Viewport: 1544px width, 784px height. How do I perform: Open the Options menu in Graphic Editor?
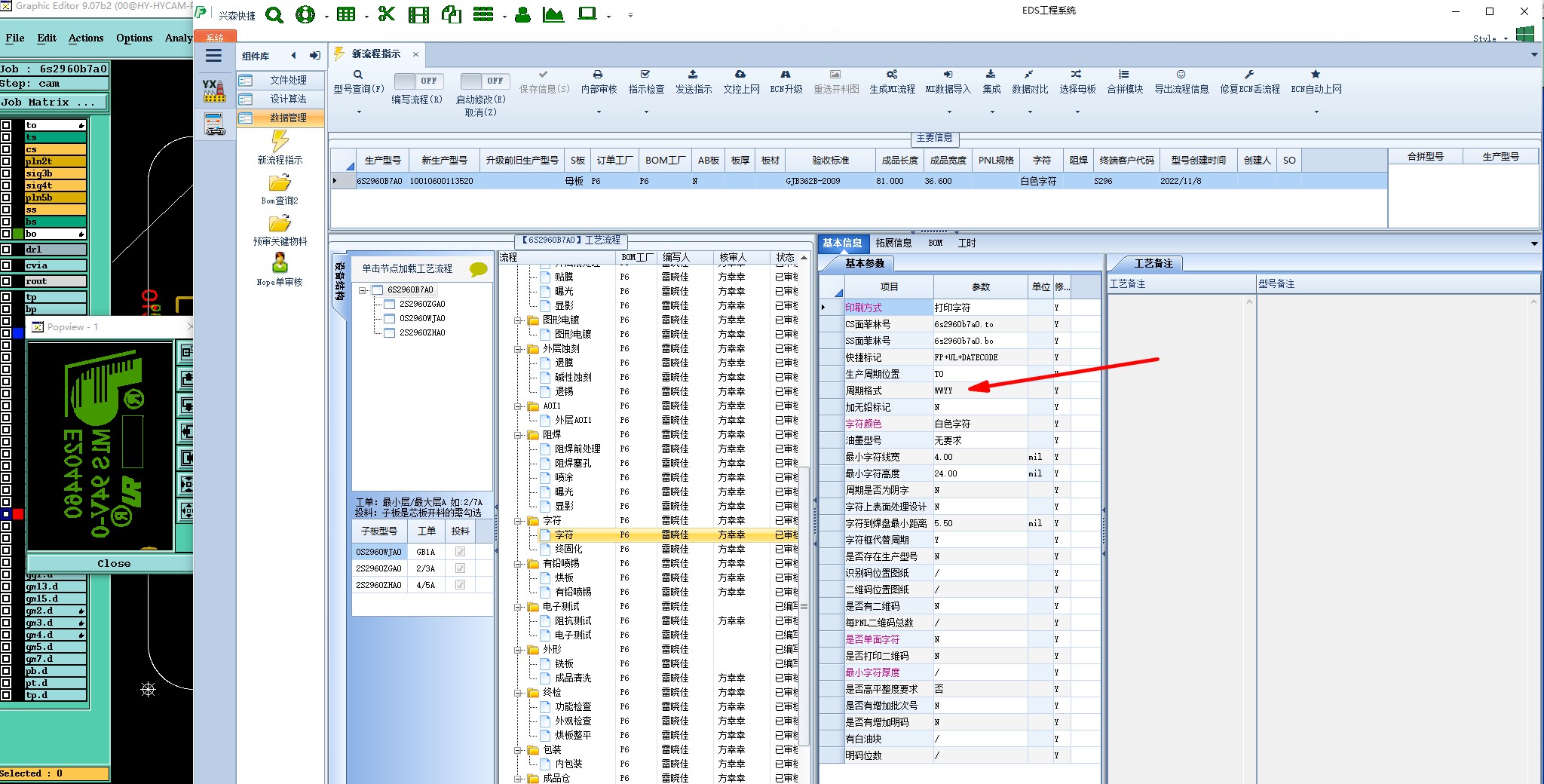[134, 38]
